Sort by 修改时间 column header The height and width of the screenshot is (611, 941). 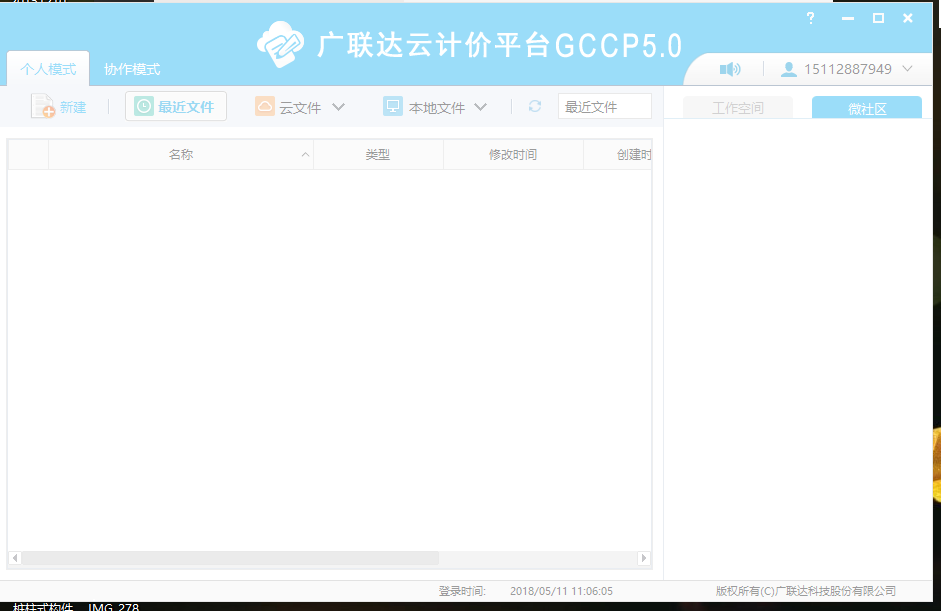(513, 155)
